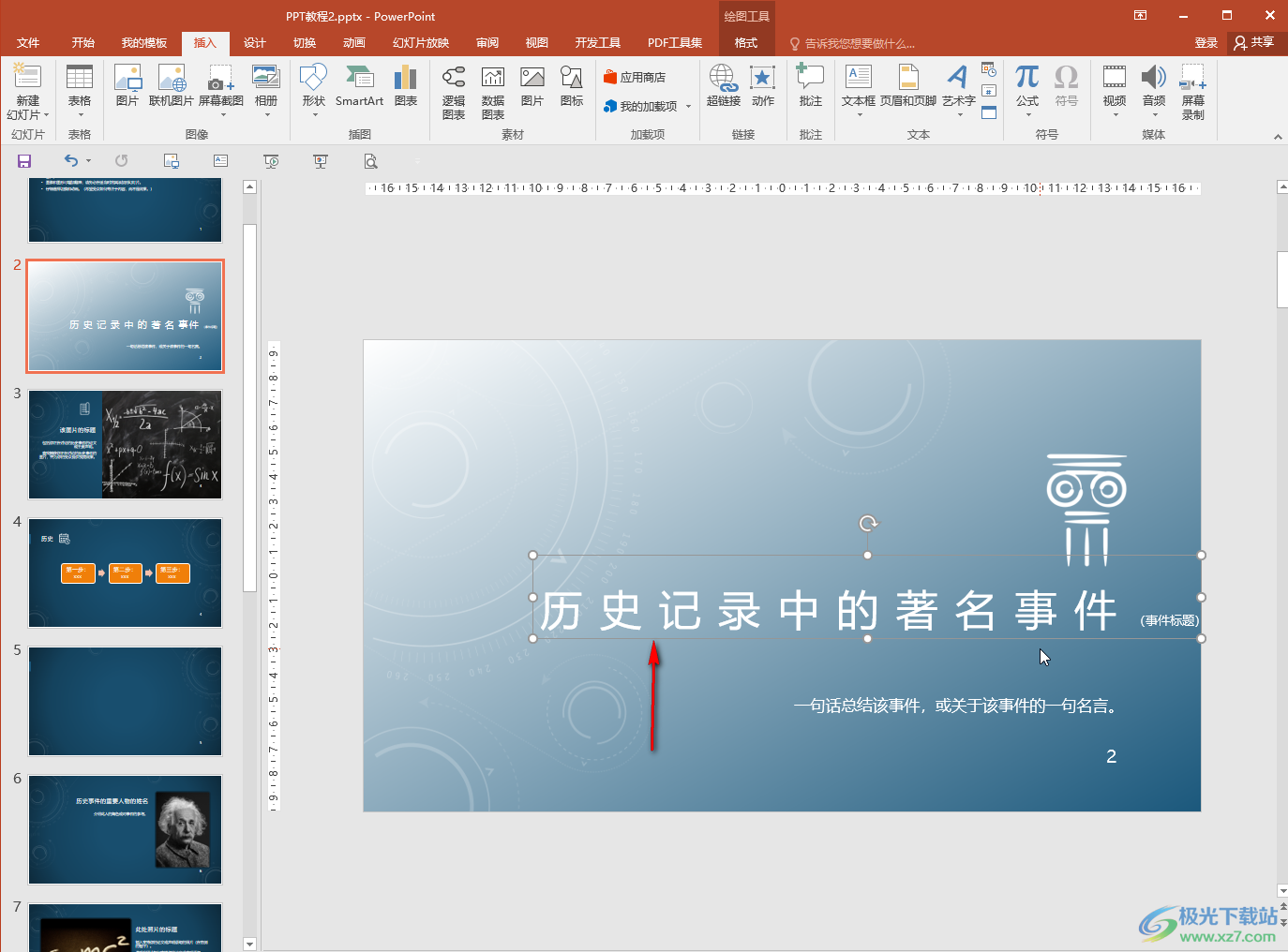Insert date and time icon
This screenshot has width=1288, height=952.
[989, 69]
